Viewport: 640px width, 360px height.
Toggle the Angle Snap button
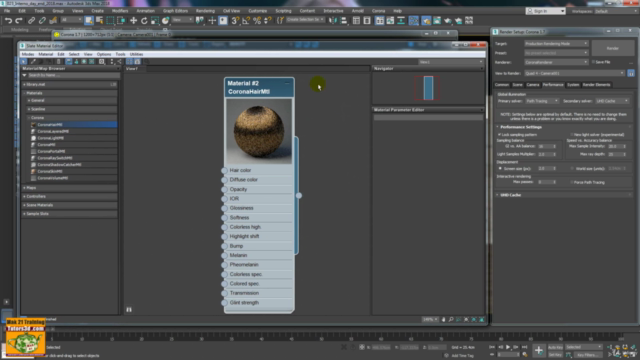(246, 20)
